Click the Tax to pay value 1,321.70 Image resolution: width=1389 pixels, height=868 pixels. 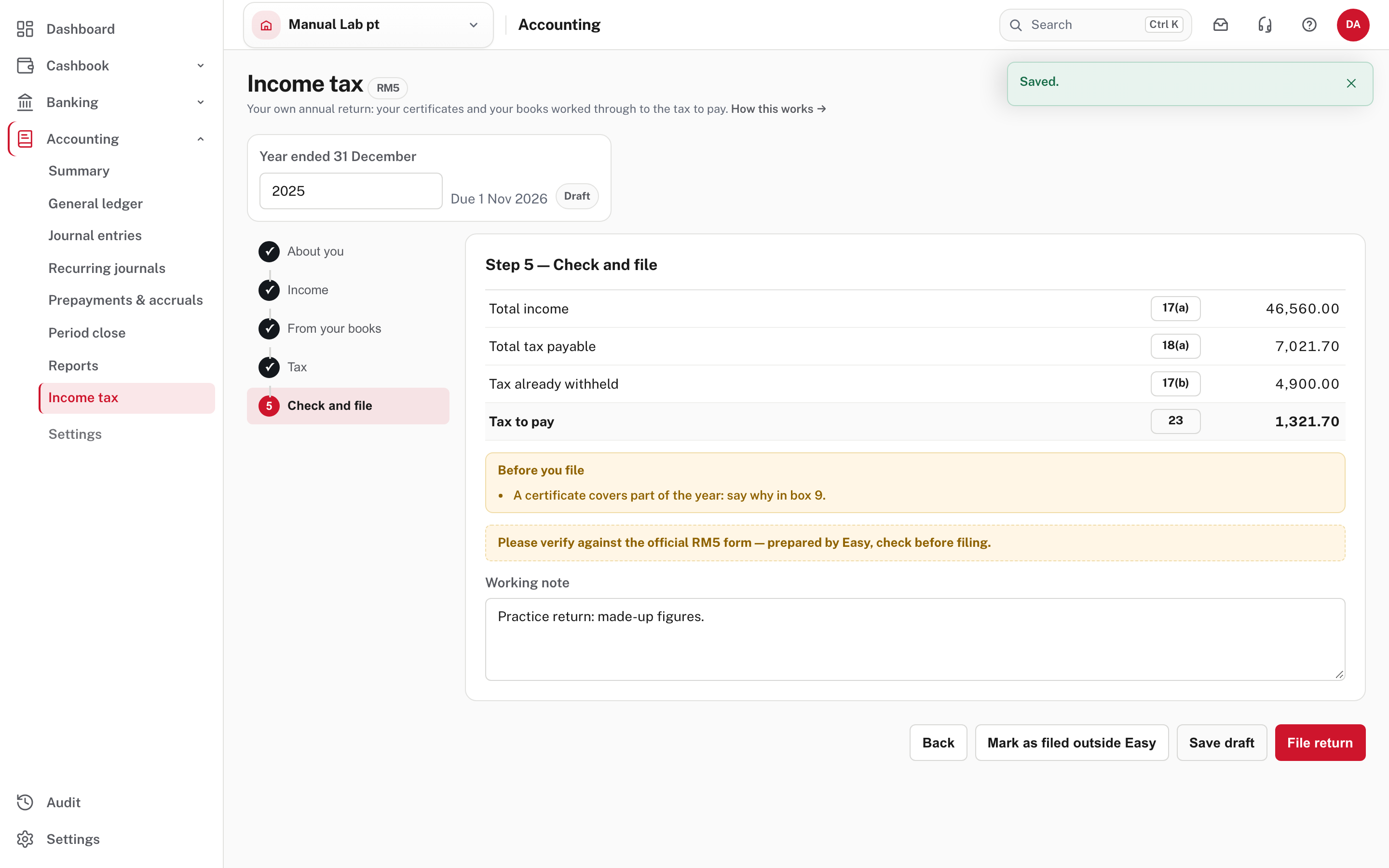pyautogui.click(x=1307, y=421)
